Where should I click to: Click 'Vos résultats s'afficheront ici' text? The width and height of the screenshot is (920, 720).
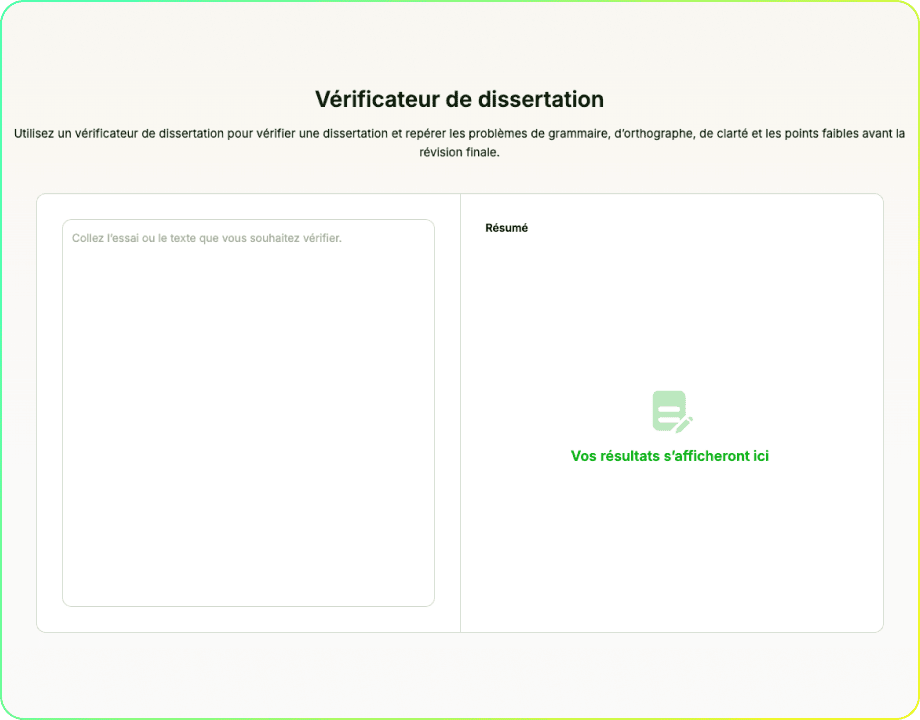click(x=669, y=456)
